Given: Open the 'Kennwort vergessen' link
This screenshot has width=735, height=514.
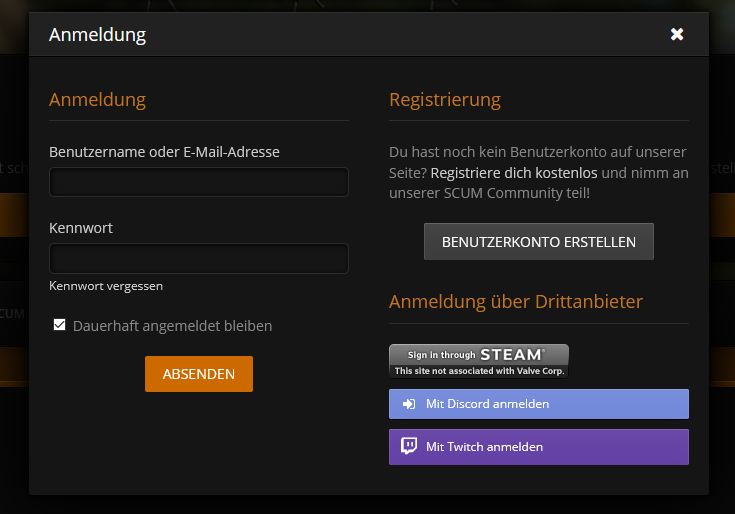Looking at the screenshot, I should 106,286.
